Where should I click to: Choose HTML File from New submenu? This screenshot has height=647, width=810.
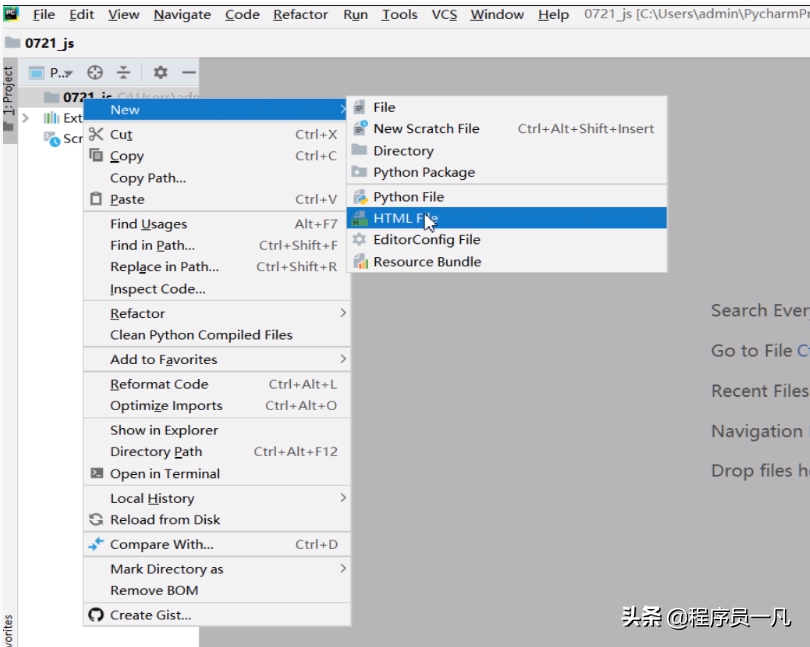[x=507, y=218]
